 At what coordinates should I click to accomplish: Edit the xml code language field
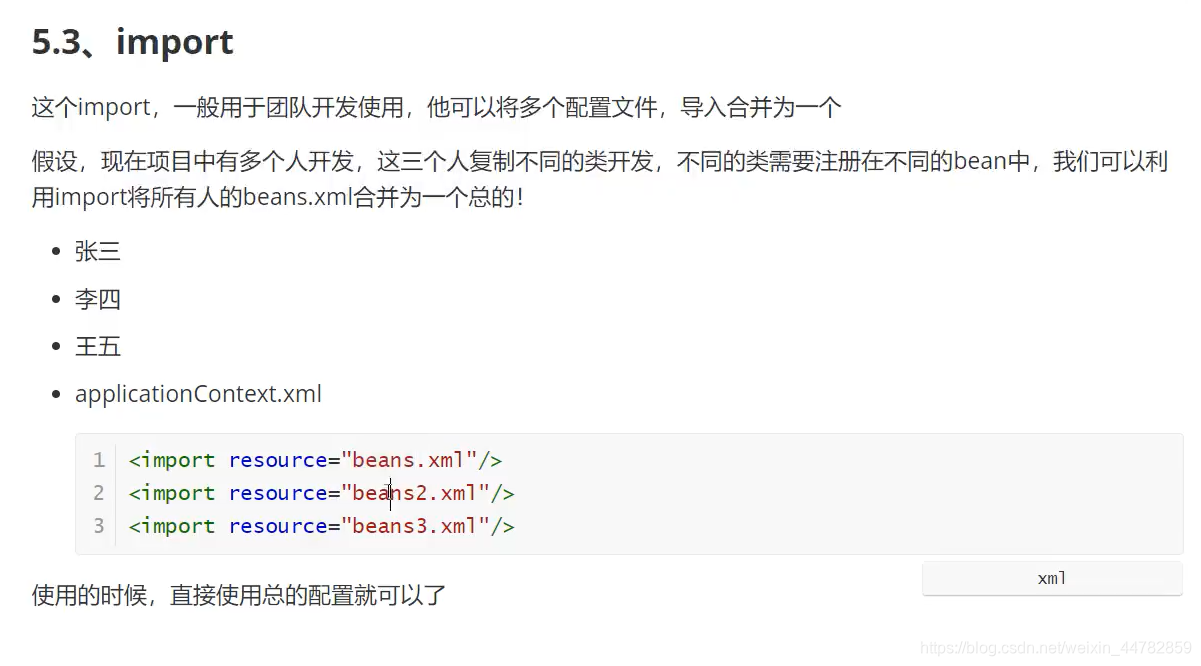point(1052,579)
